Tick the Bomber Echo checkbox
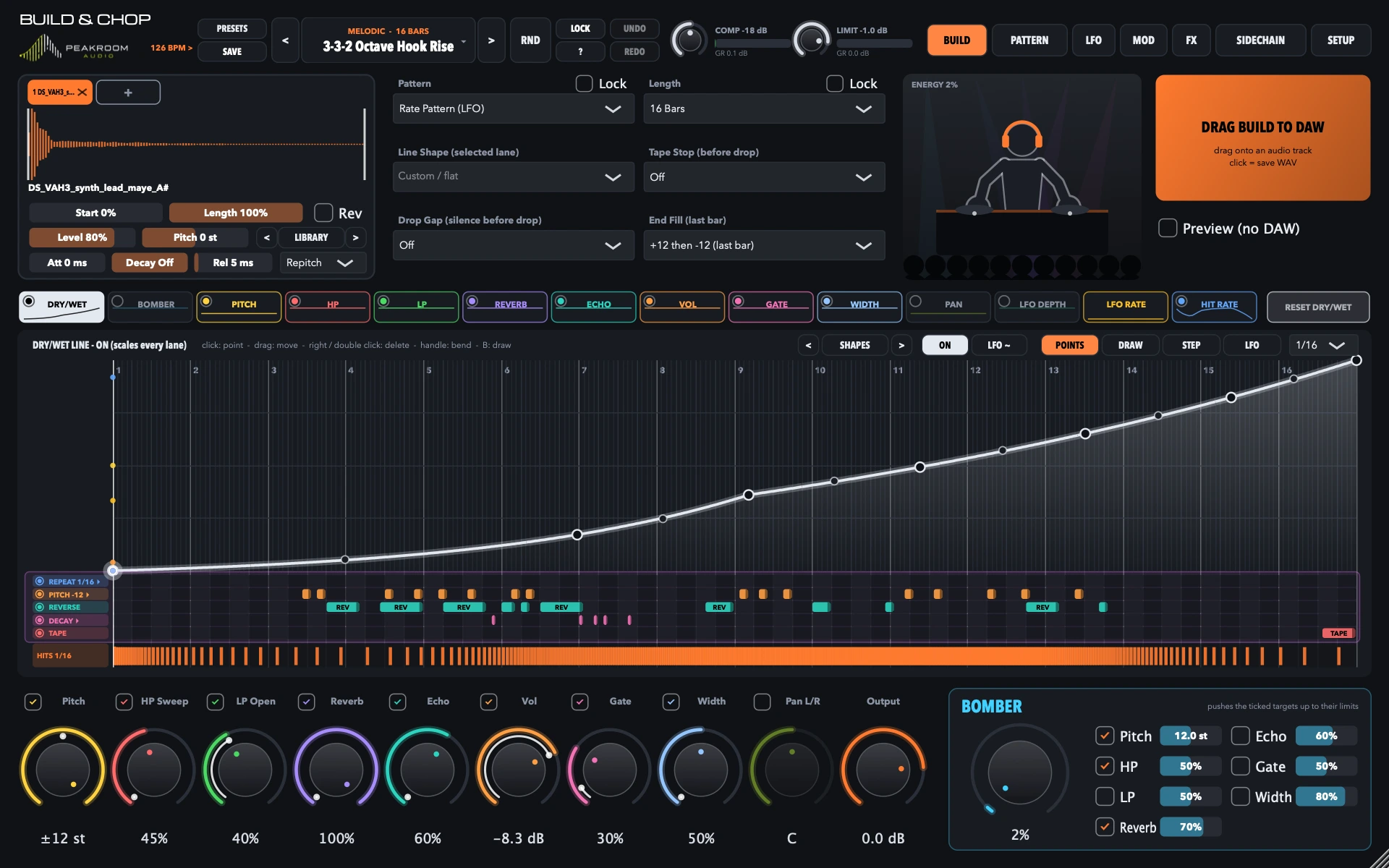The height and width of the screenshot is (868, 1389). [1241, 736]
